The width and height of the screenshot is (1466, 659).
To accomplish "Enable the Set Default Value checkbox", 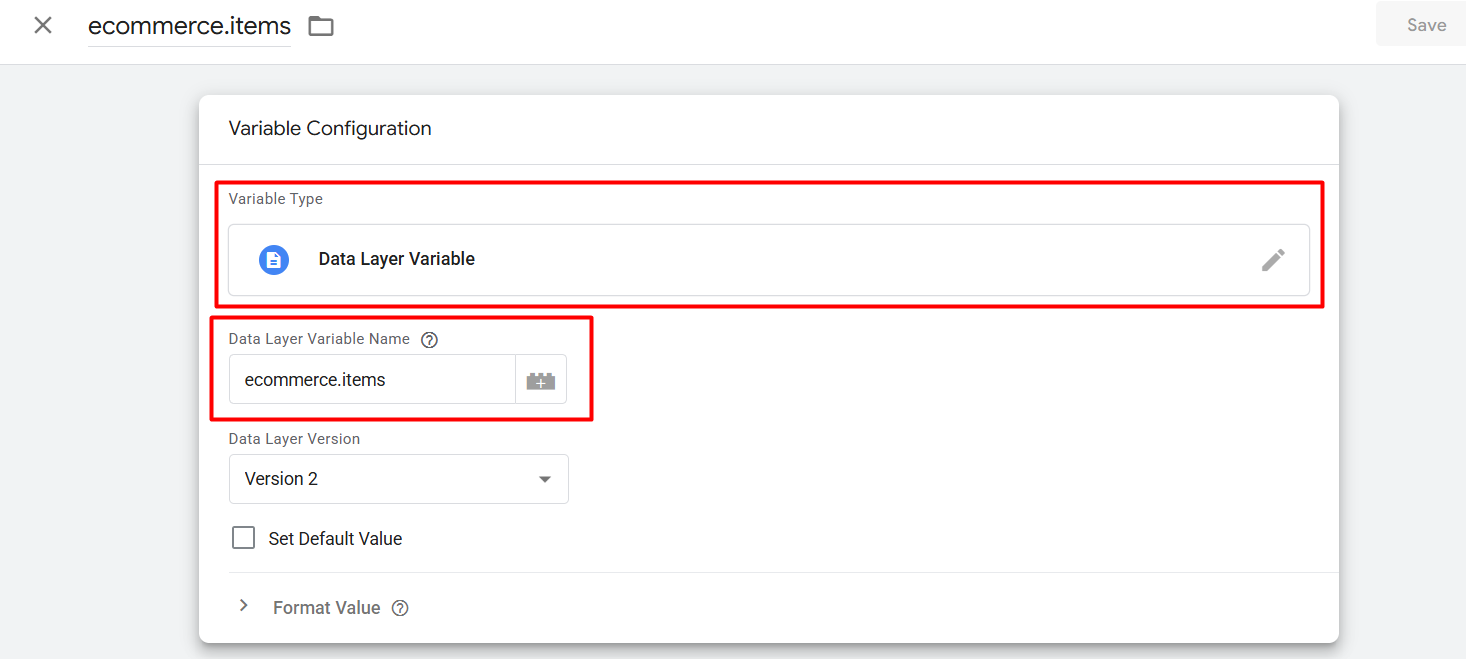I will [x=243, y=538].
